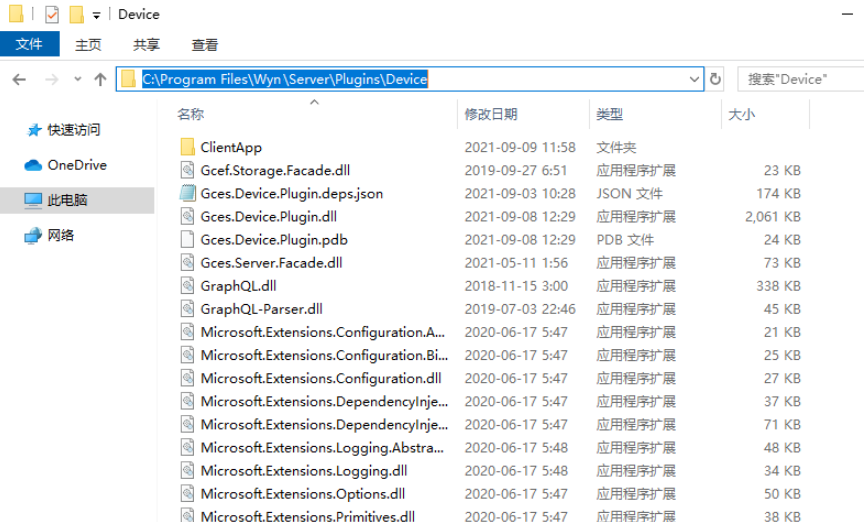This screenshot has width=864, height=522.
Task: Click the 2021-09-09 11:58 date cell
Action: (520, 147)
